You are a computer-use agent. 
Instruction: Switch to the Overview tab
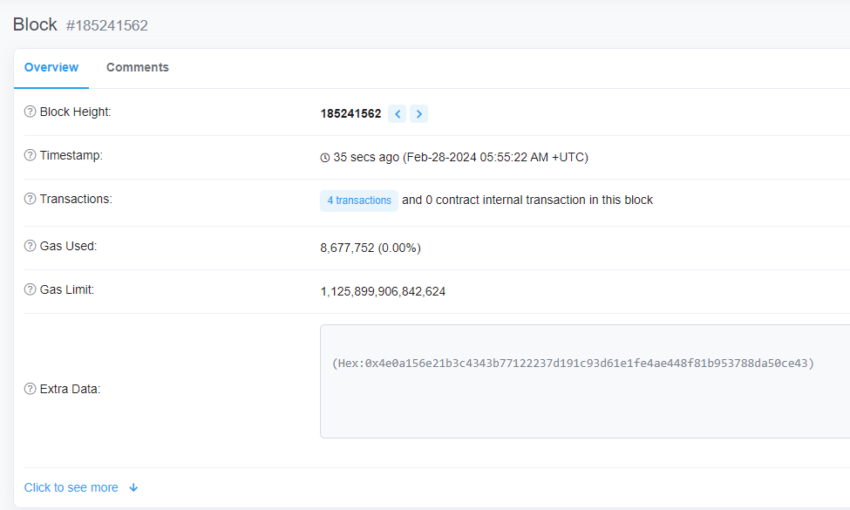[51, 68]
